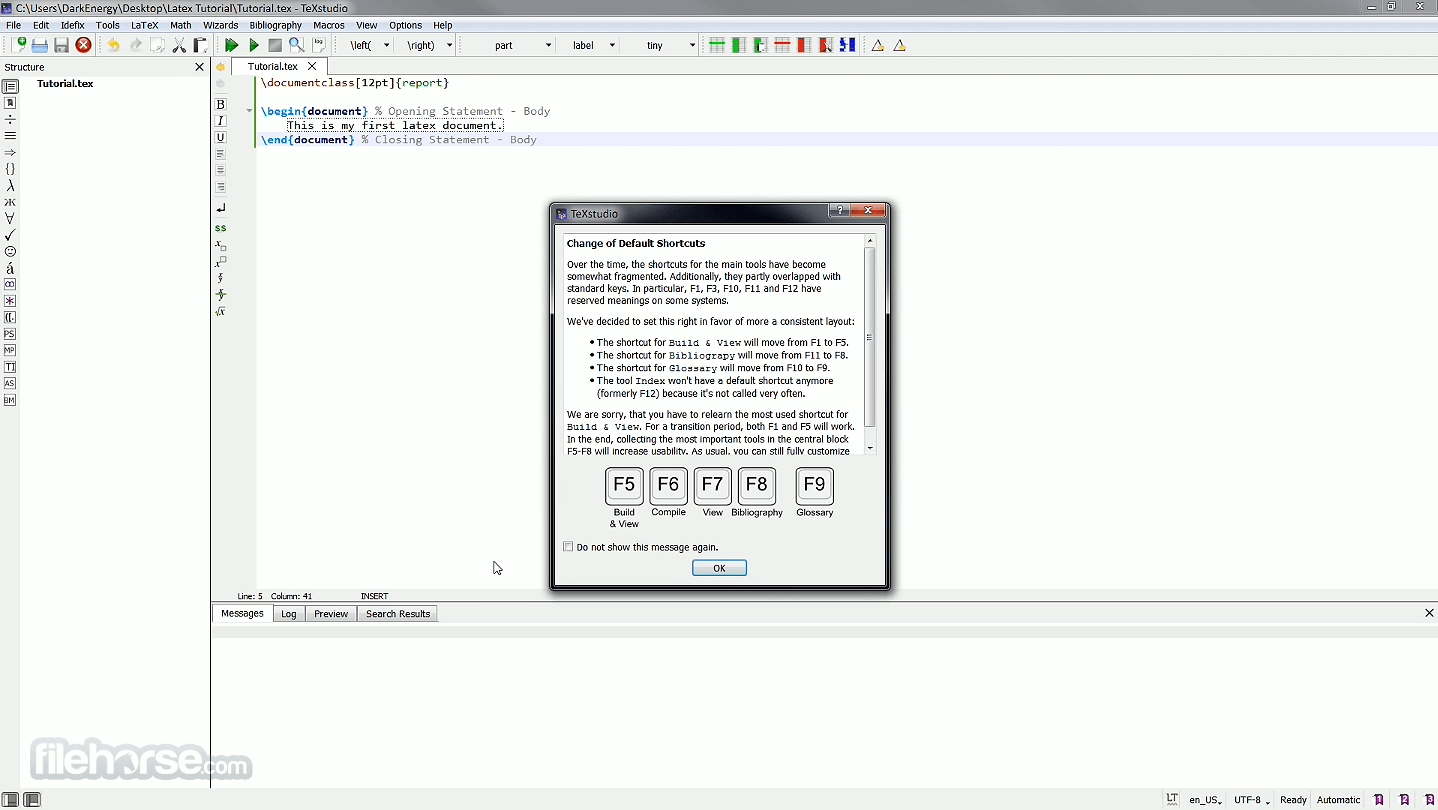Change the en_US spell-check language
This screenshot has height=810, width=1438.
point(1203,799)
